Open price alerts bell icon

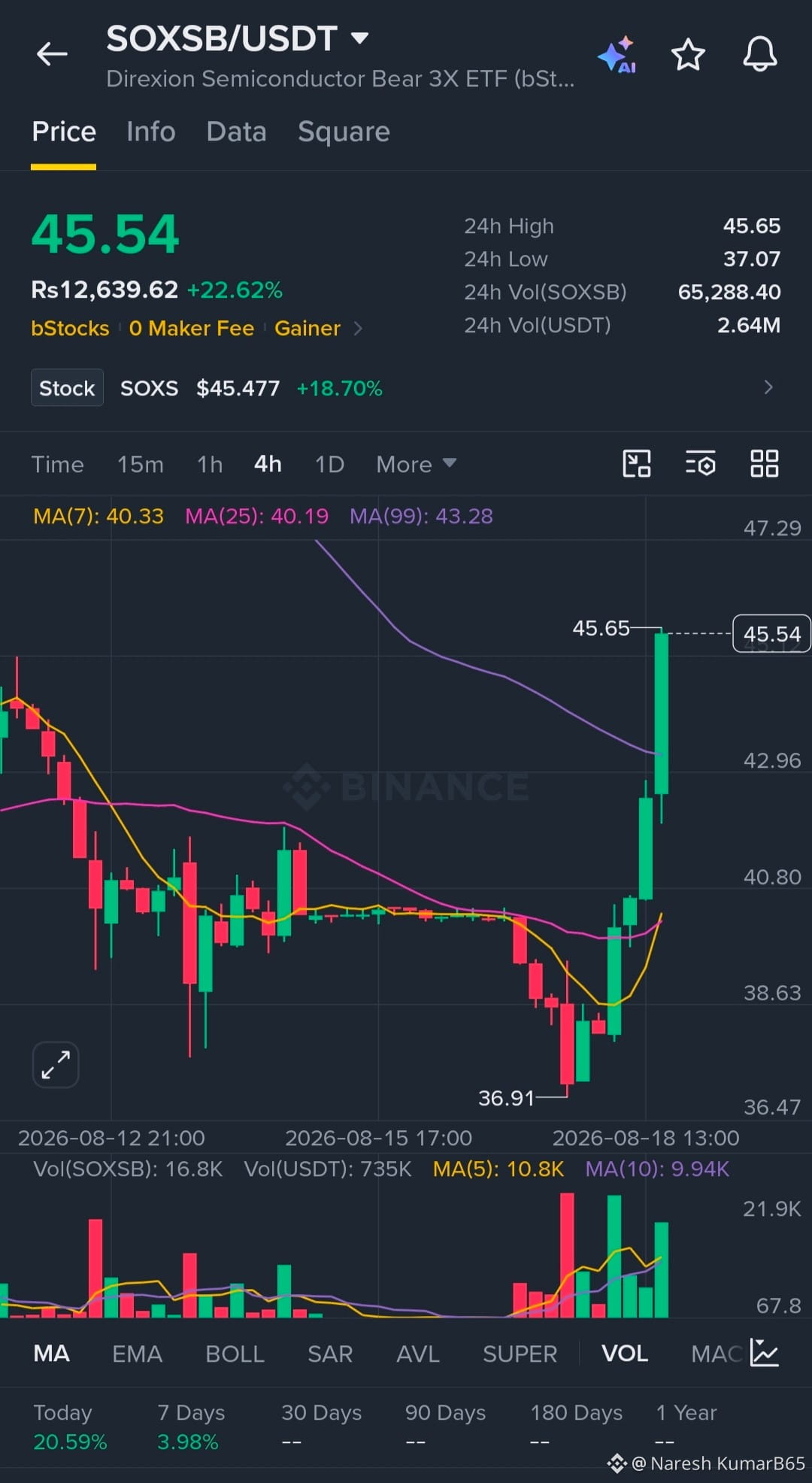(x=760, y=54)
